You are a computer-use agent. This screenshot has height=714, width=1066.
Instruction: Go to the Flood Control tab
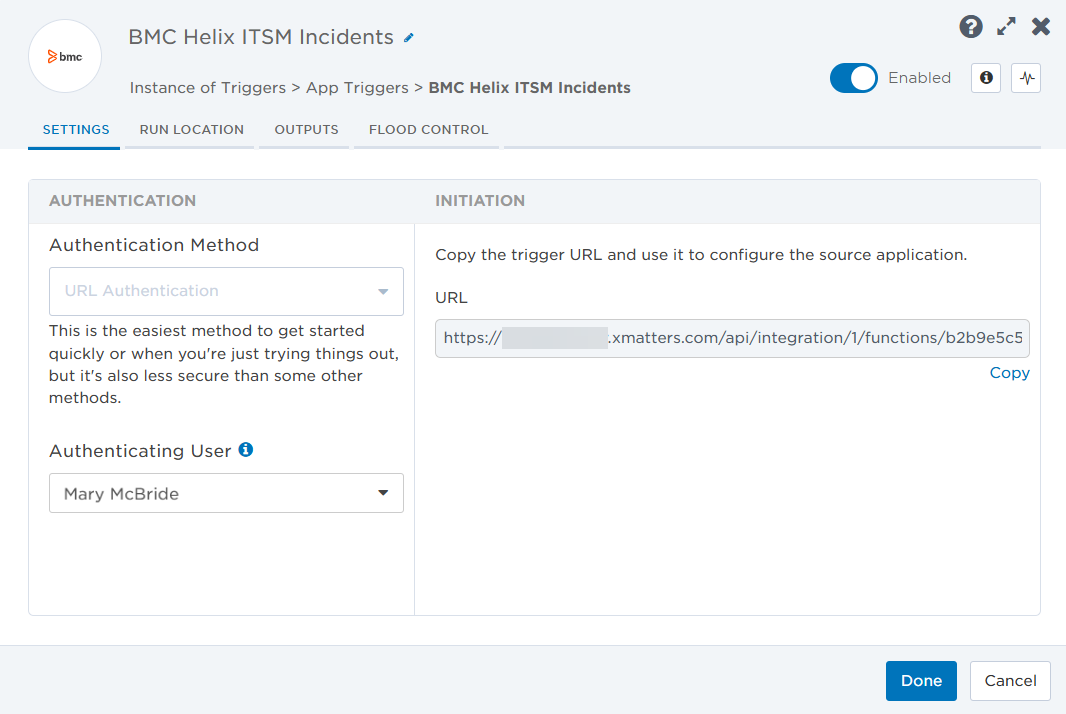(x=428, y=130)
